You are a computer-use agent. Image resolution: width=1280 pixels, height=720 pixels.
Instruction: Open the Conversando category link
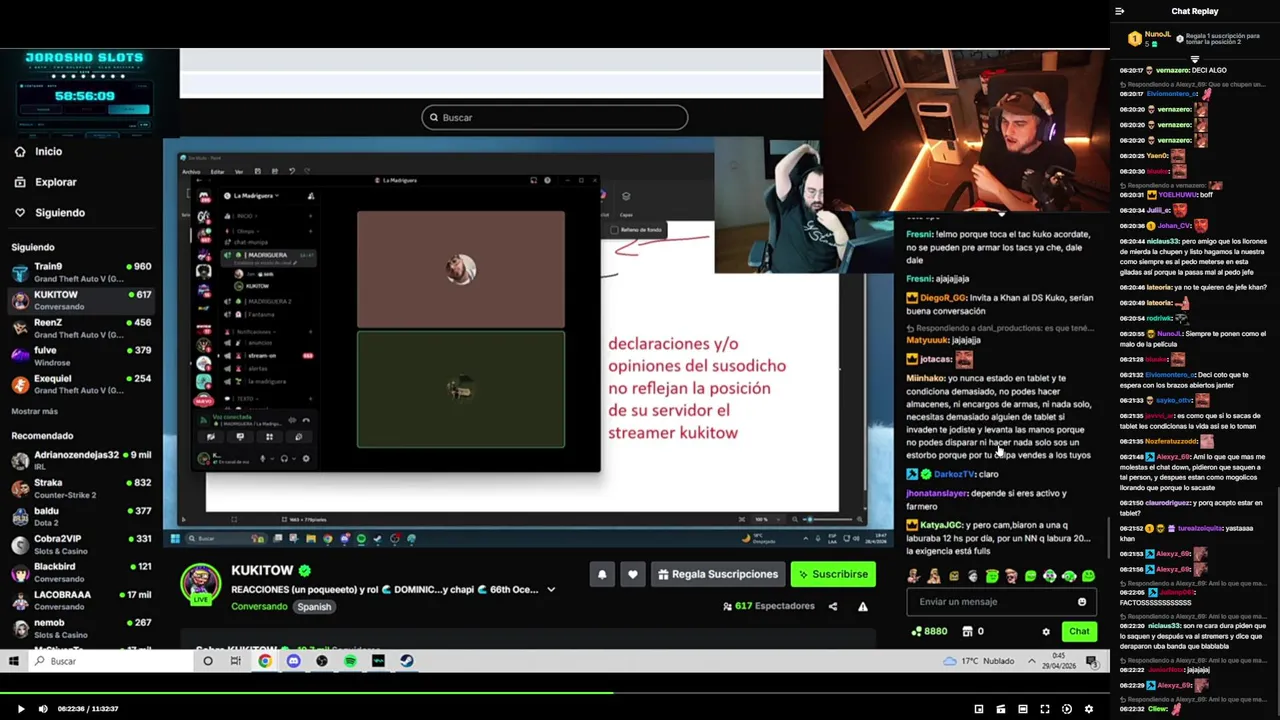[x=259, y=607]
